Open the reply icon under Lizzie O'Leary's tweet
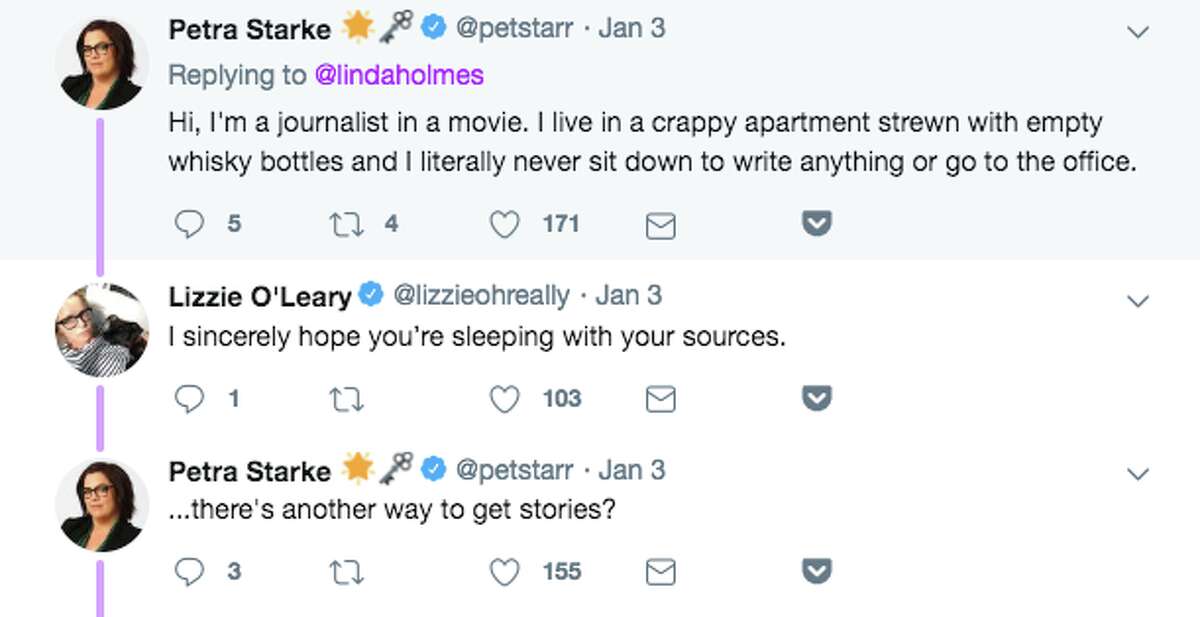Image resolution: width=1200 pixels, height=617 pixels. [189, 398]
